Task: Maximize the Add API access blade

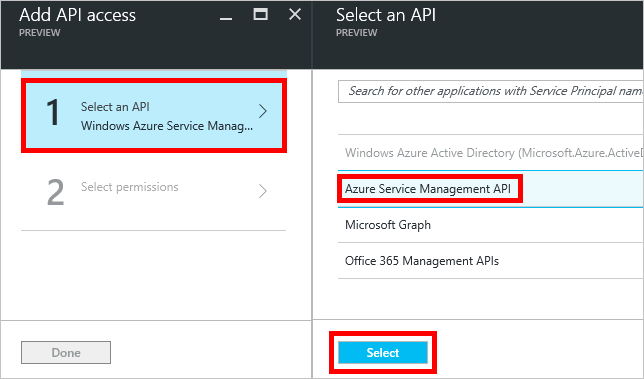Action: click(260, 15)
